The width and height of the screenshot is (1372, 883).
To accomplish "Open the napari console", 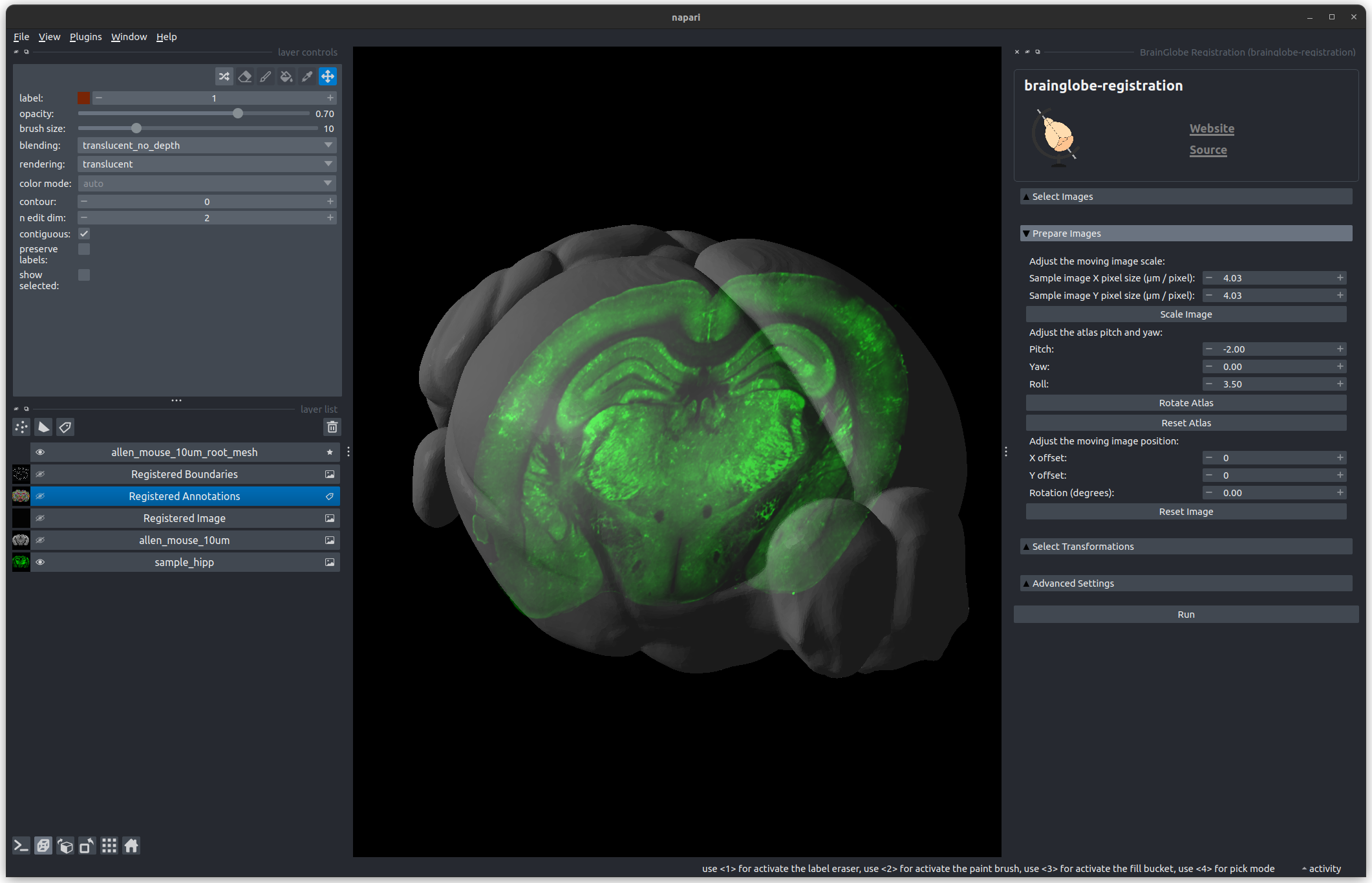I will coord(21,845).
